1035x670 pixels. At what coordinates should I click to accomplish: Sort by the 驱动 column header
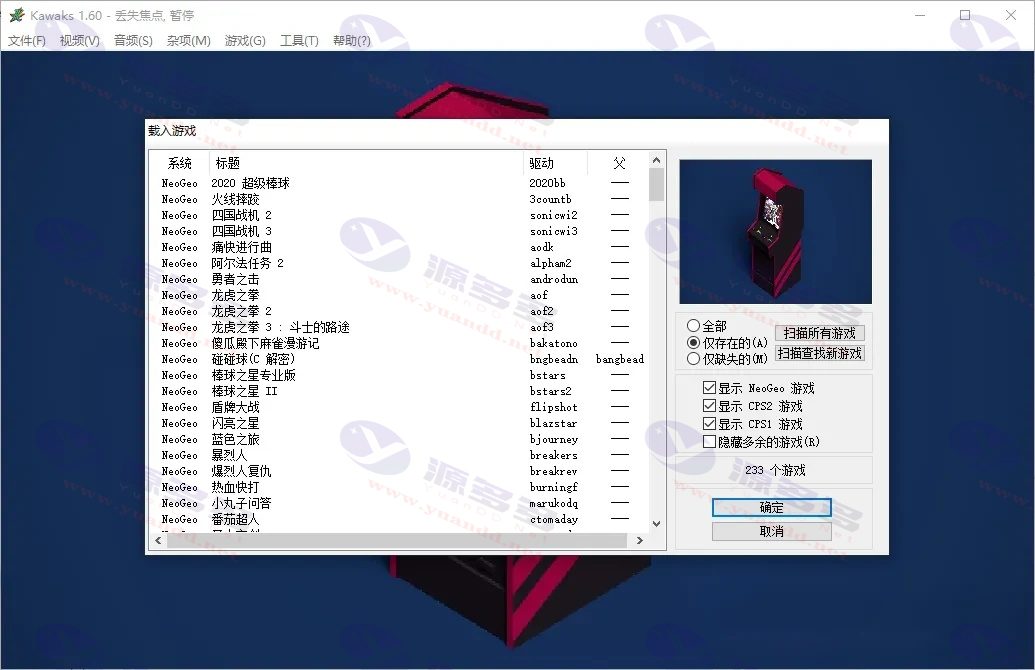click(x=555, y=163)
